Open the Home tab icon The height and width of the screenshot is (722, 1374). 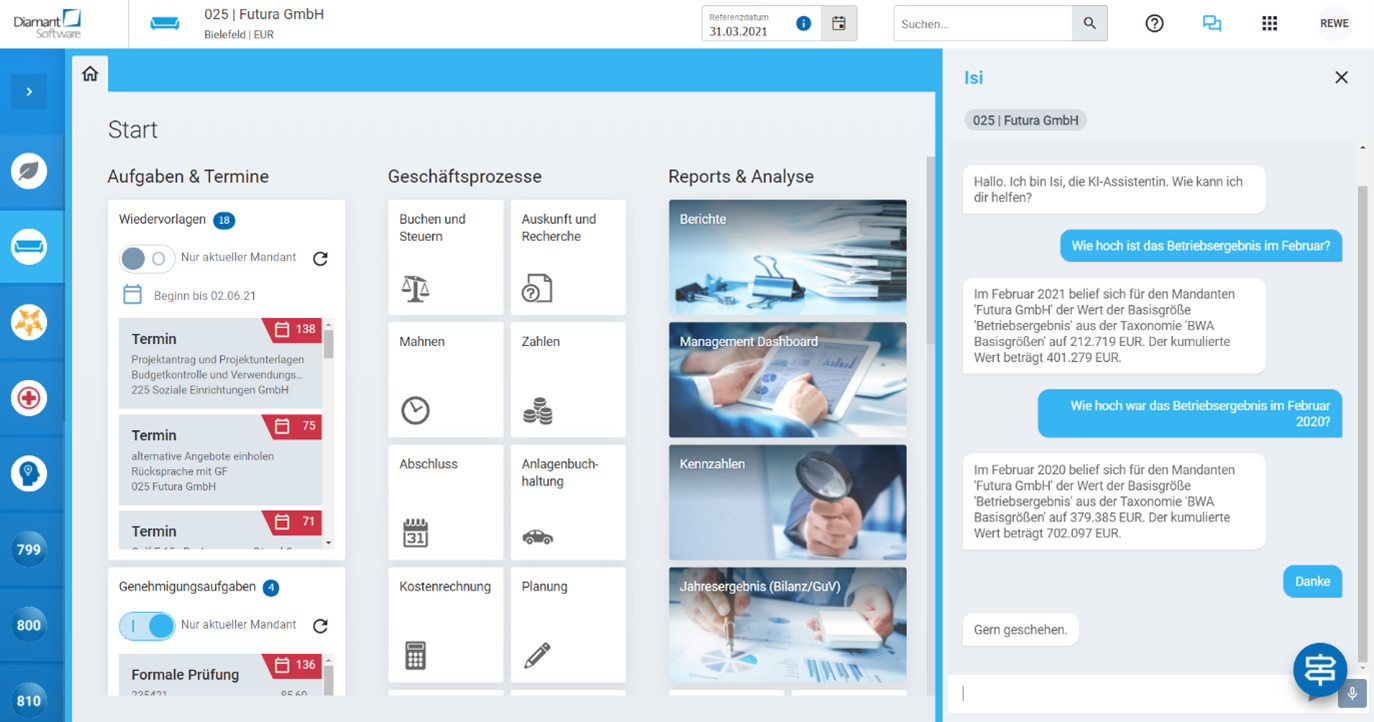click(90, 74)
